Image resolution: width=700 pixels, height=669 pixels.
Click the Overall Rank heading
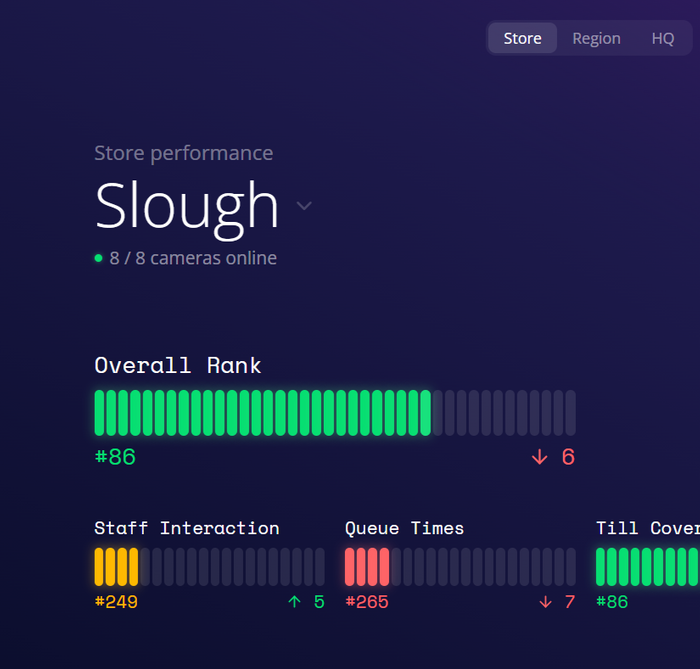(178, 365)
